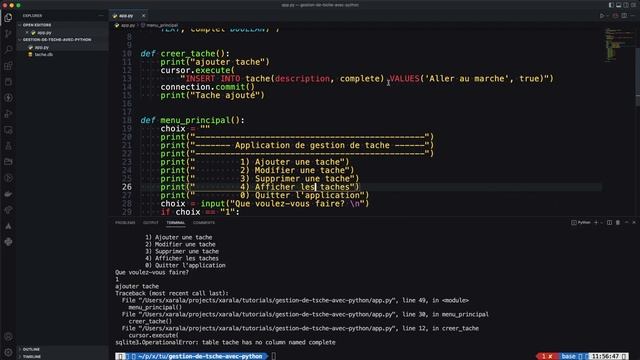
Task: Close the bottom panel
Action: tap(634, 222)
